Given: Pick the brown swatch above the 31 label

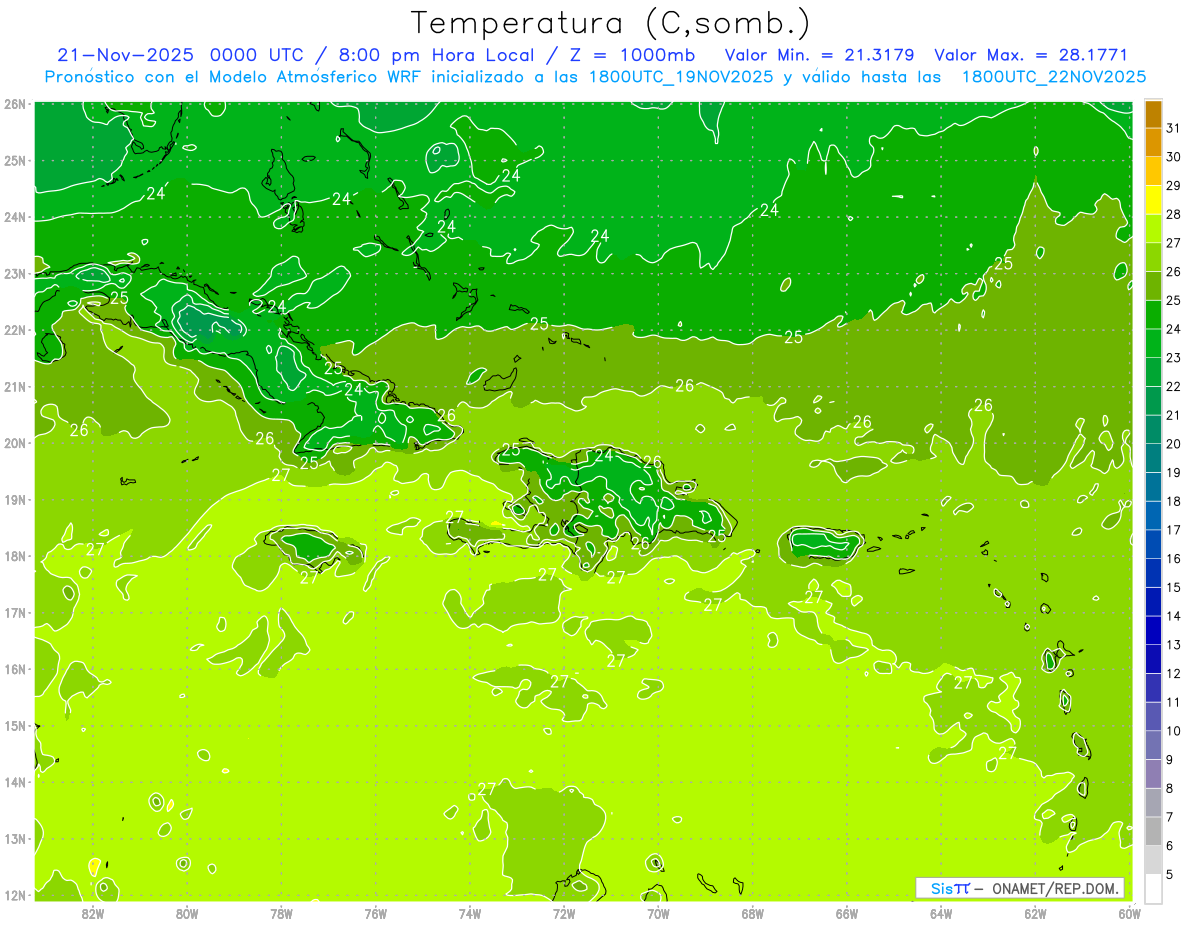Looking at the screenshot, I should coord(1153,114).
